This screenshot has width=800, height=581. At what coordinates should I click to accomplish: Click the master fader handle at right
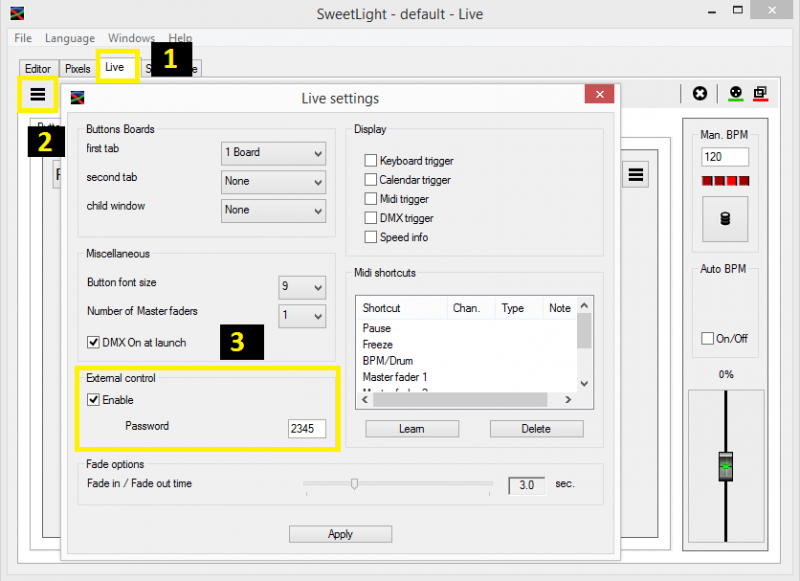pyautogui.click(x=726, y=466)
